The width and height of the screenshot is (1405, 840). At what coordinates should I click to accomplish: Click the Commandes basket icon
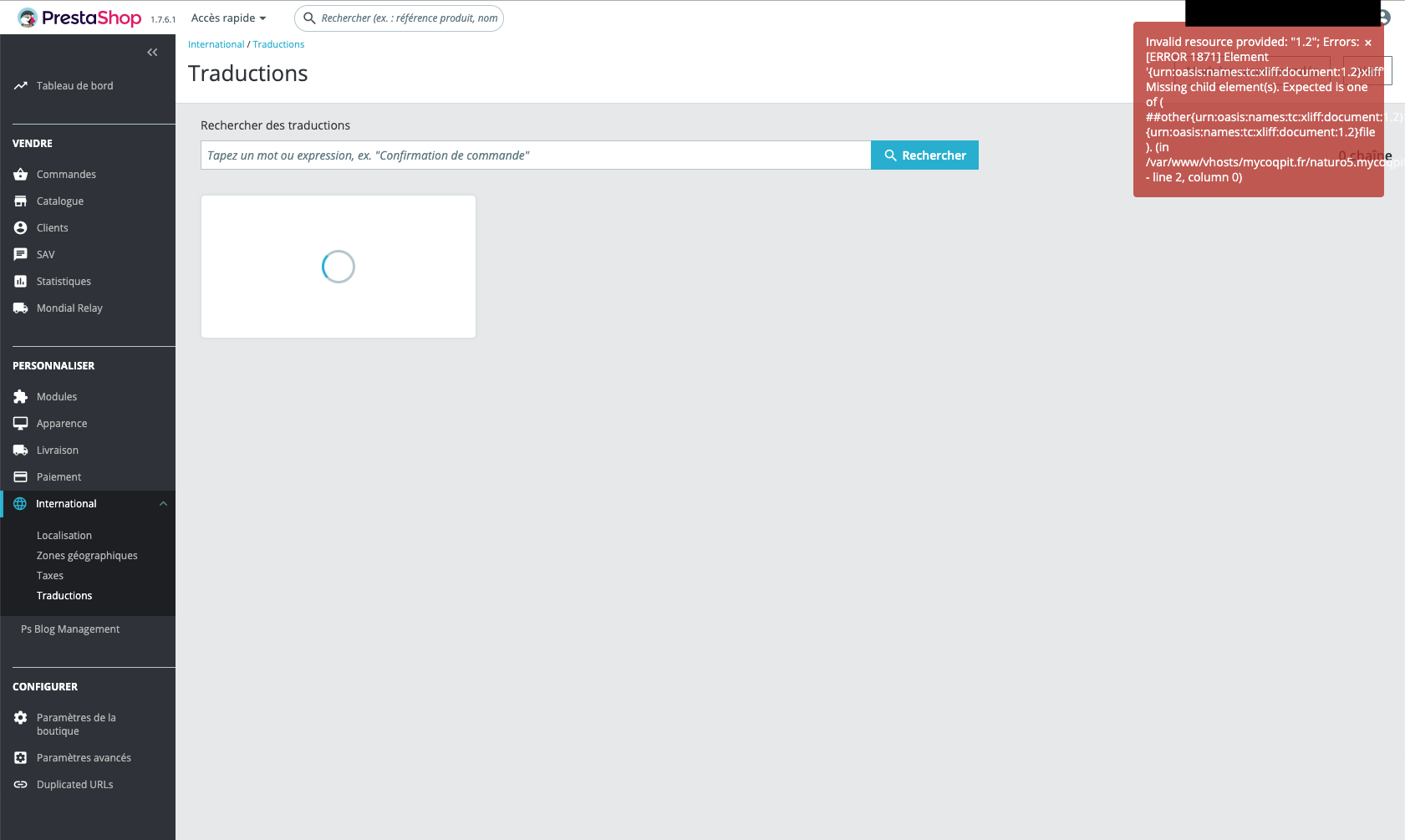(x=21, y=174)
